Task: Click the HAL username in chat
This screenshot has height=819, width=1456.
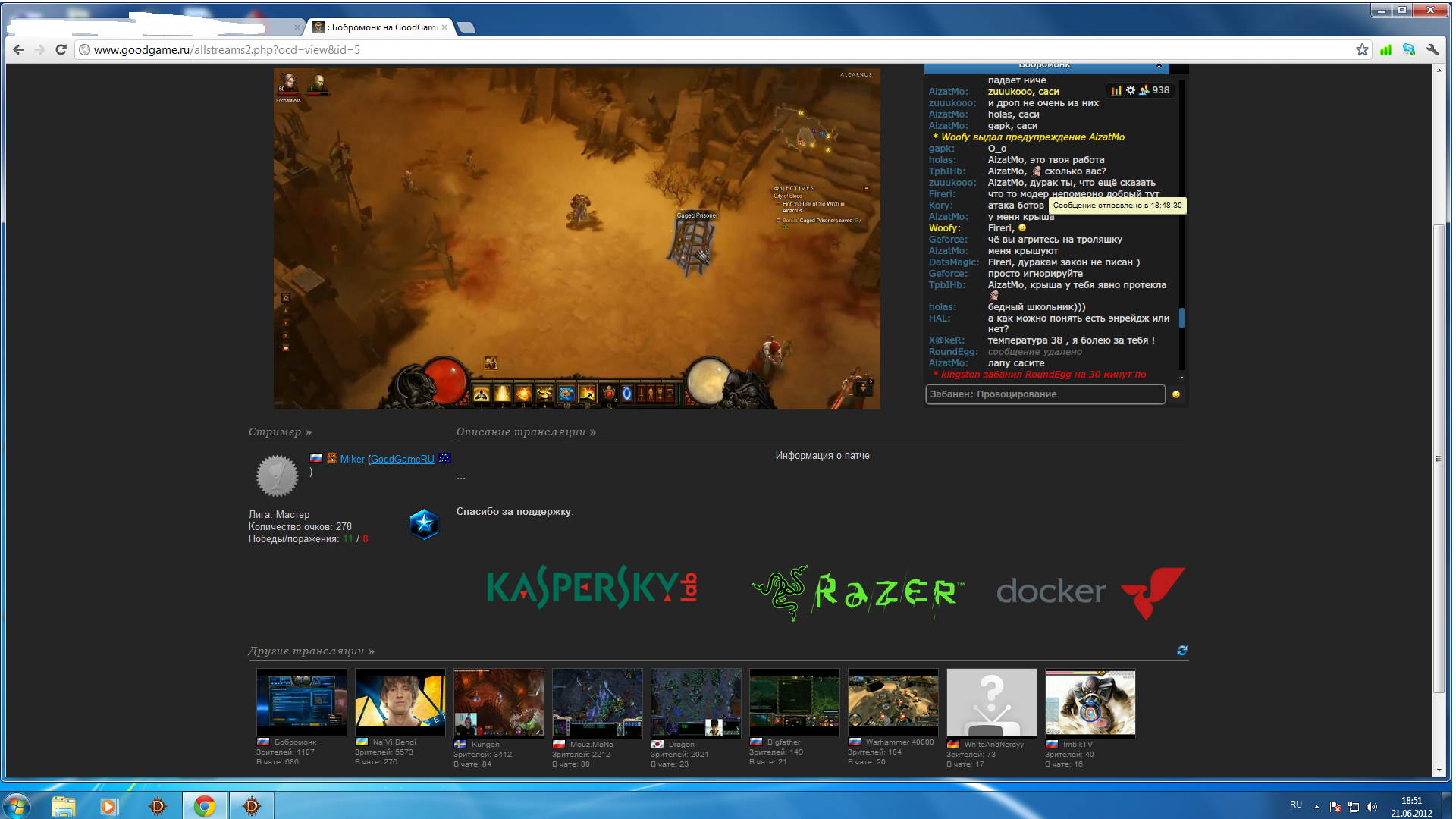Action: click(939, 318)
